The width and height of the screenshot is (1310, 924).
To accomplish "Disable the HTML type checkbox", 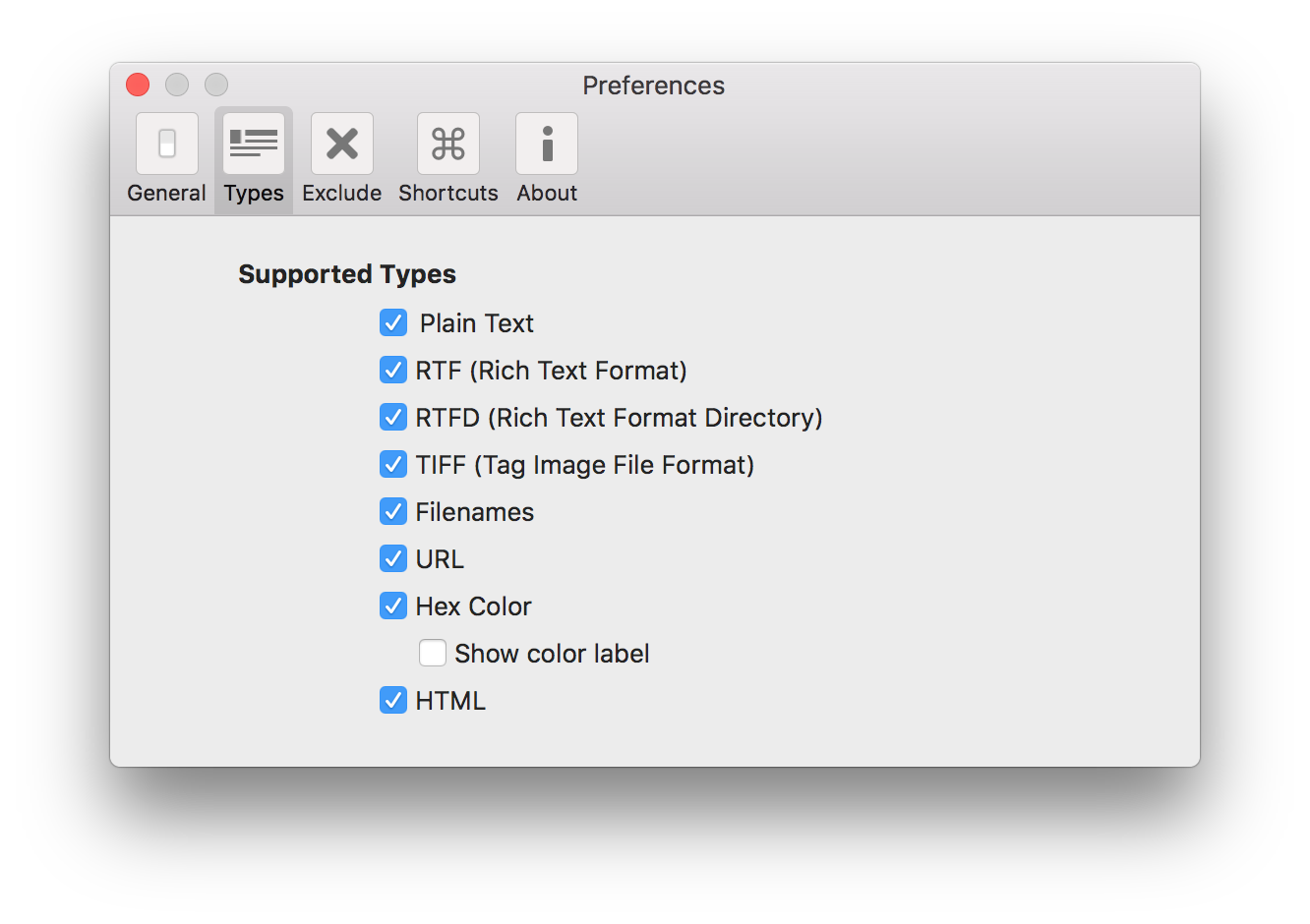I will [x=393, y=700].
